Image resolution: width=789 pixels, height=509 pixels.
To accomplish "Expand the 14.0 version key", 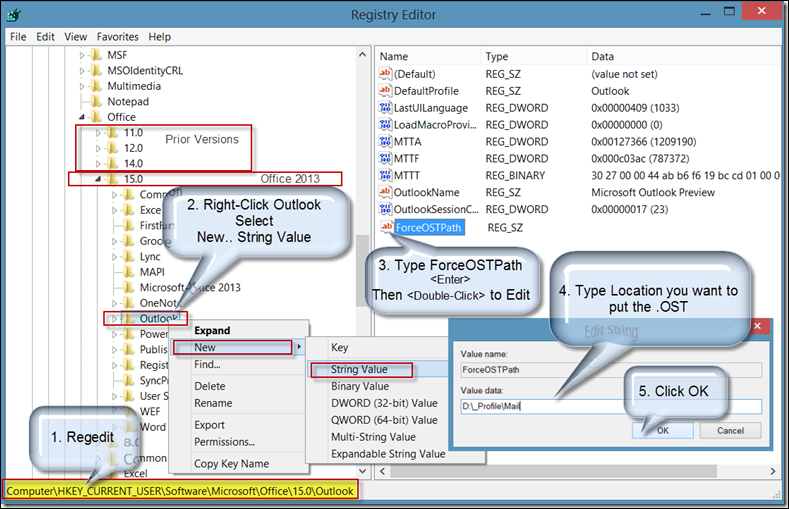I will pyautogui.click(x=98, y=164).
